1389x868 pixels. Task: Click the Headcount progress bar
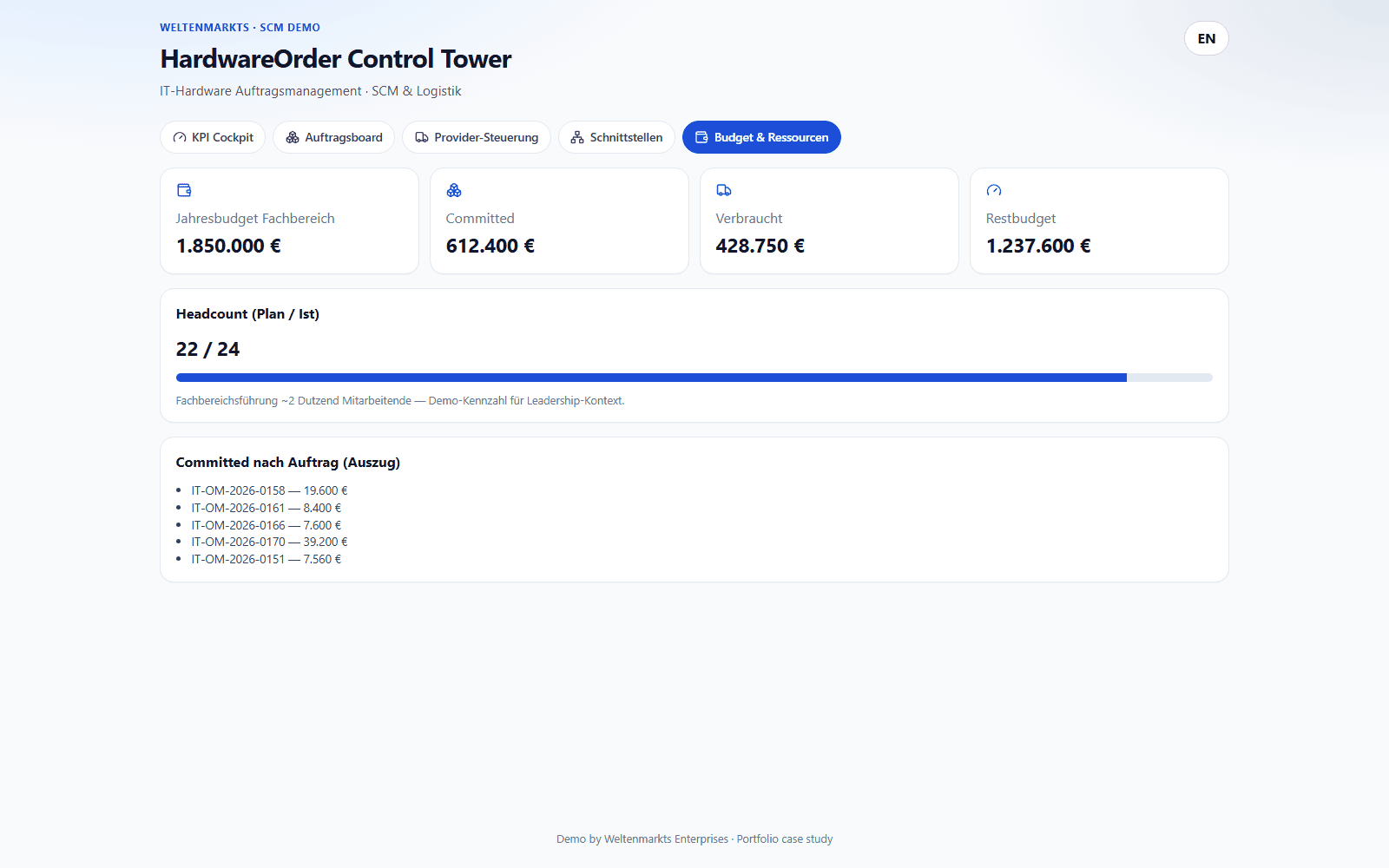(x=694, y=378)
